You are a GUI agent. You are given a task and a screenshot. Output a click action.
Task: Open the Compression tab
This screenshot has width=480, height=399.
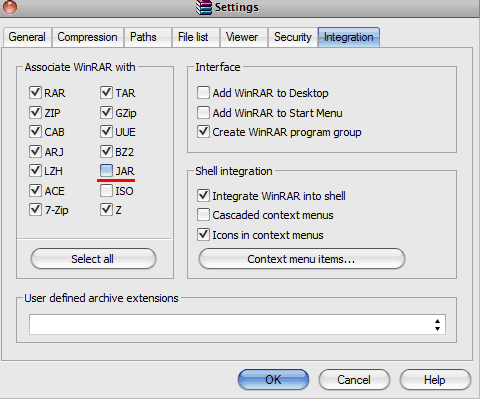click(x=87, y=37)
